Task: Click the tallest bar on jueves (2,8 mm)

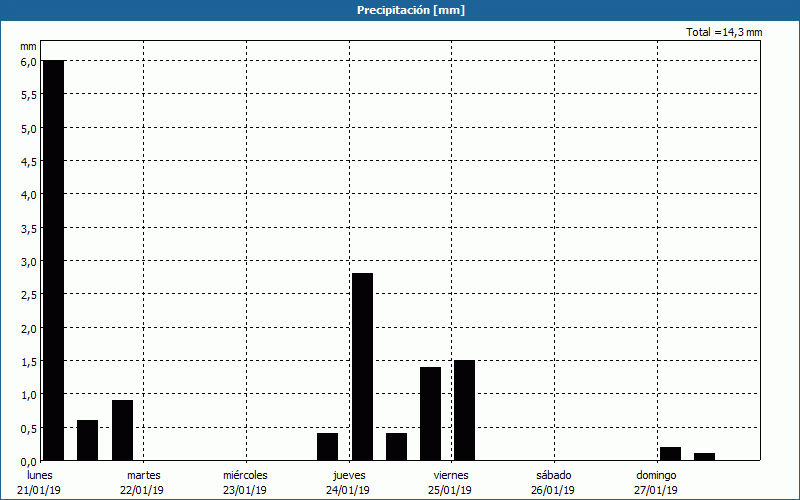Action: [x=362, y=367]
